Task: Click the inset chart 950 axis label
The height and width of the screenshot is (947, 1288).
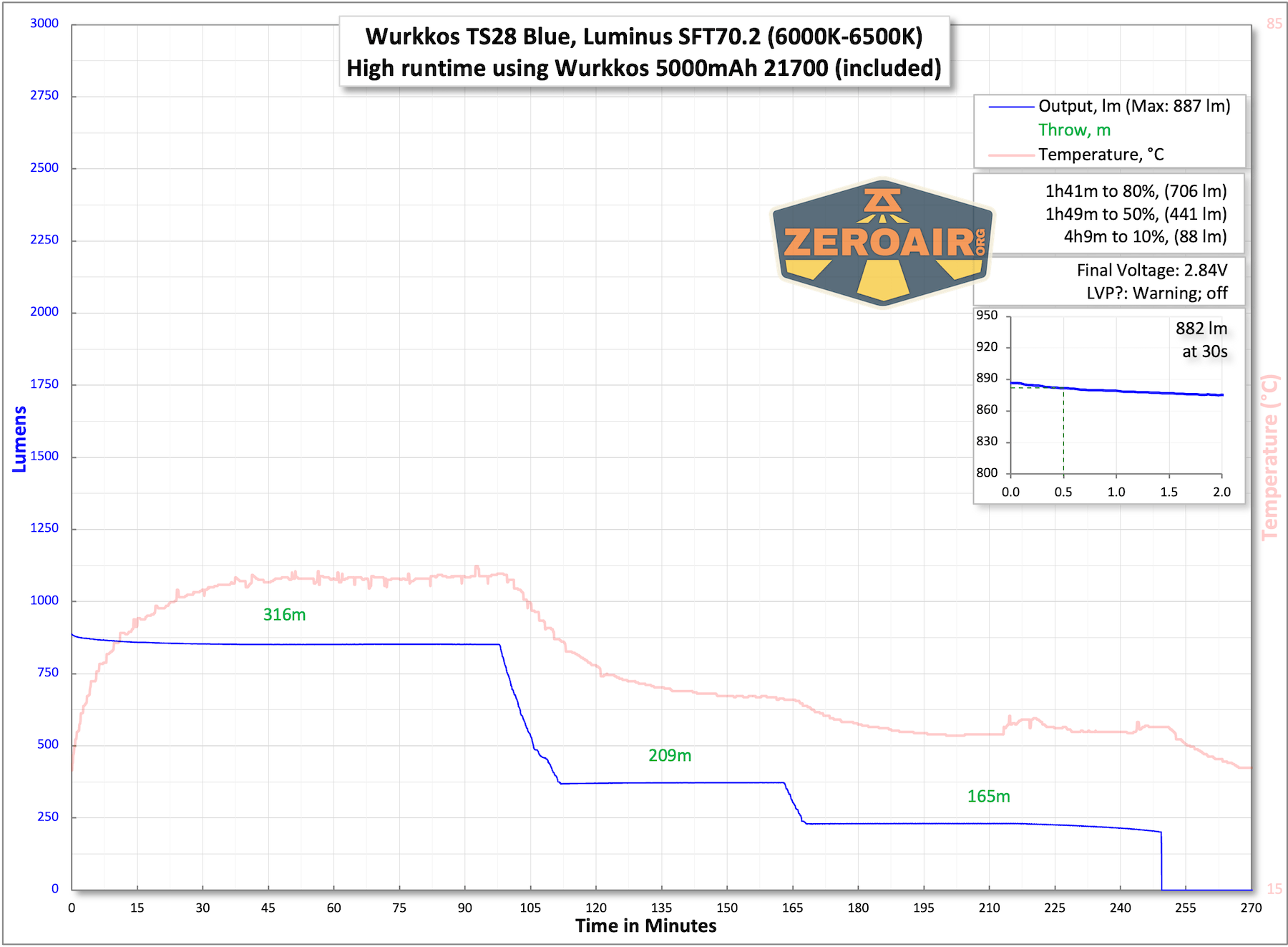Action: pos(987,316)
